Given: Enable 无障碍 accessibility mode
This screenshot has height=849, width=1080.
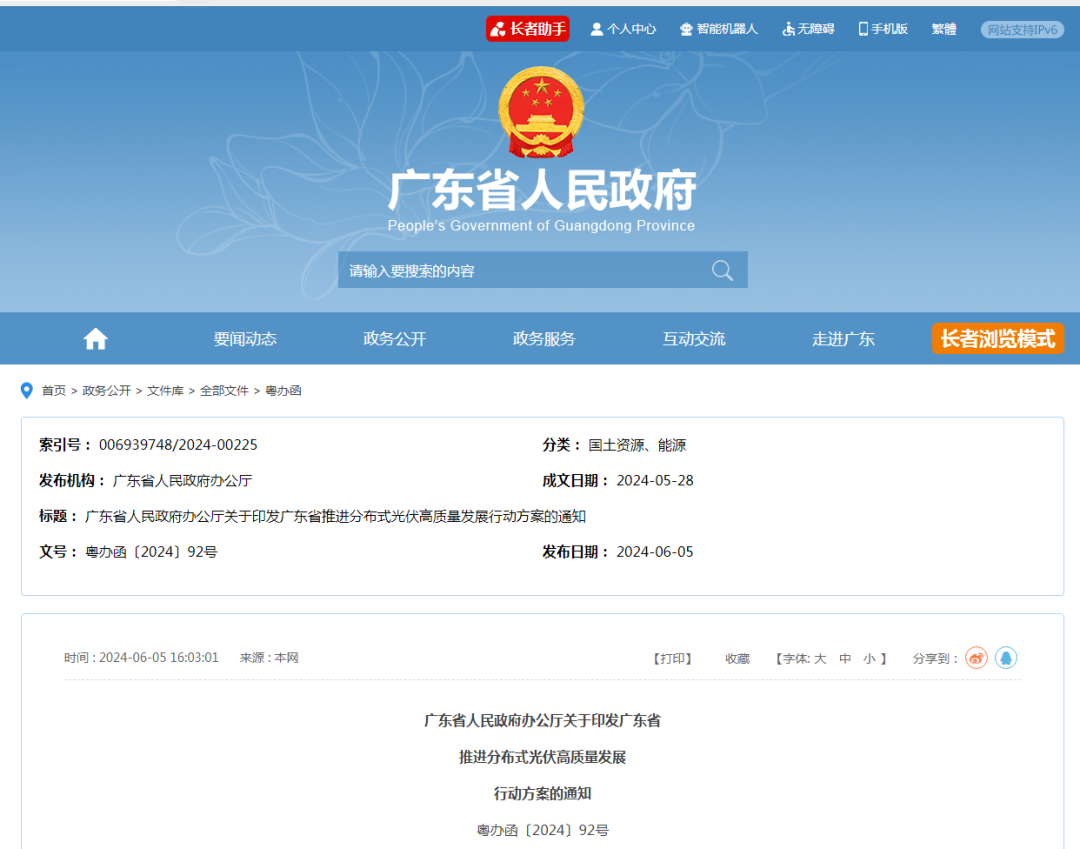Looking at the screenshot, I should (808, 29).
